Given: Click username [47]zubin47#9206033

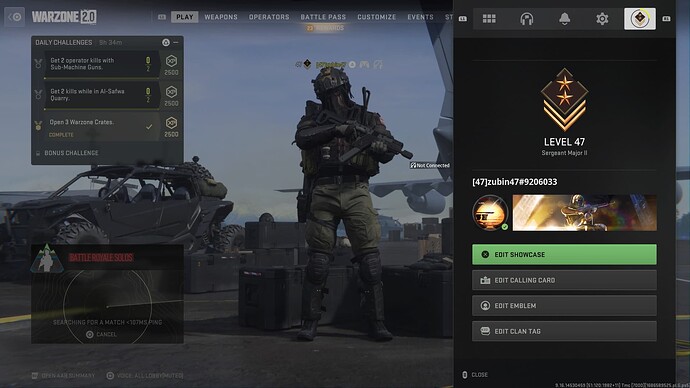Looking at the screenshot, I should (x=514, y=182).
